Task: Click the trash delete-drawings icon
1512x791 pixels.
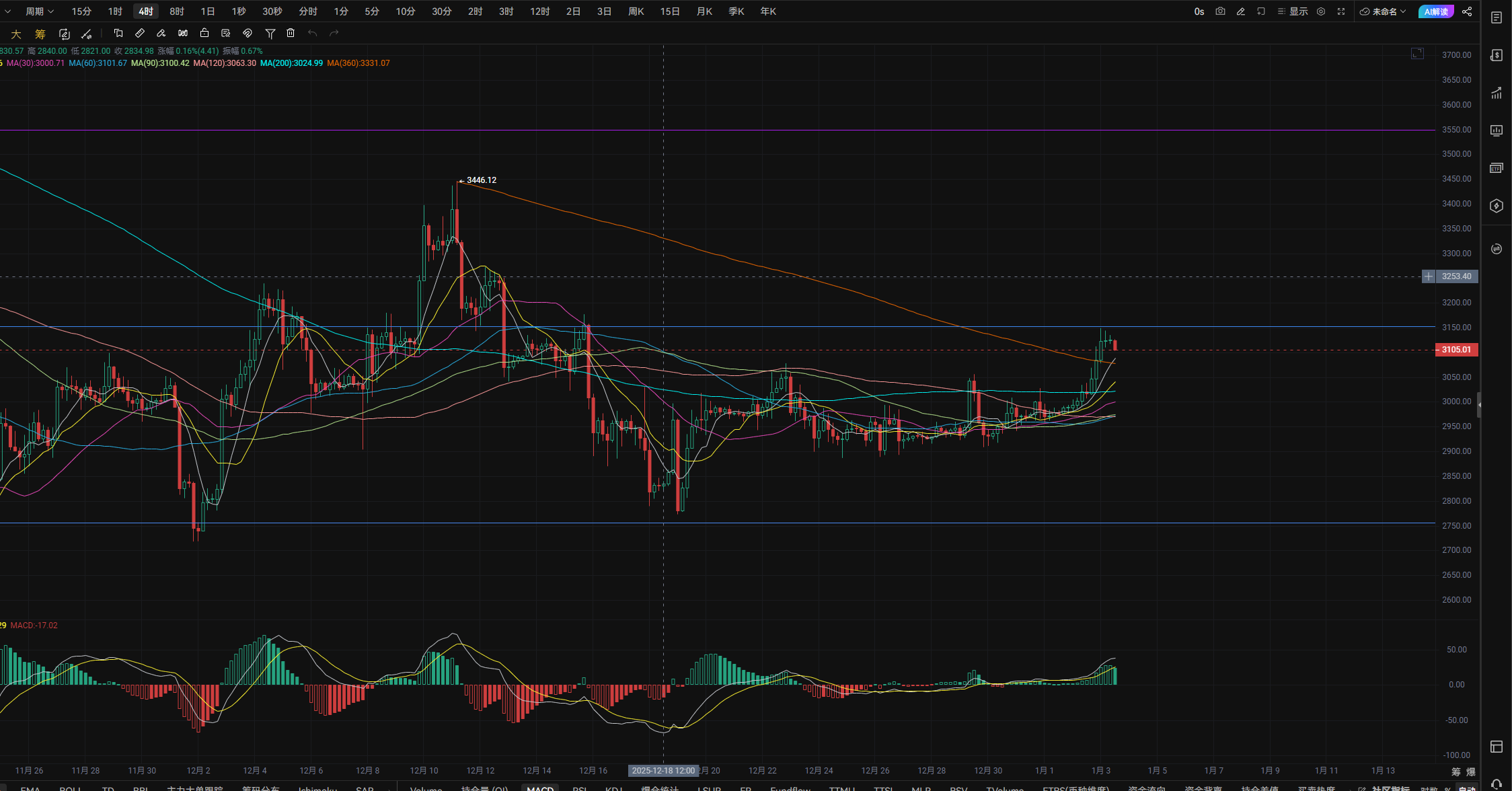Action: [291, 33]
